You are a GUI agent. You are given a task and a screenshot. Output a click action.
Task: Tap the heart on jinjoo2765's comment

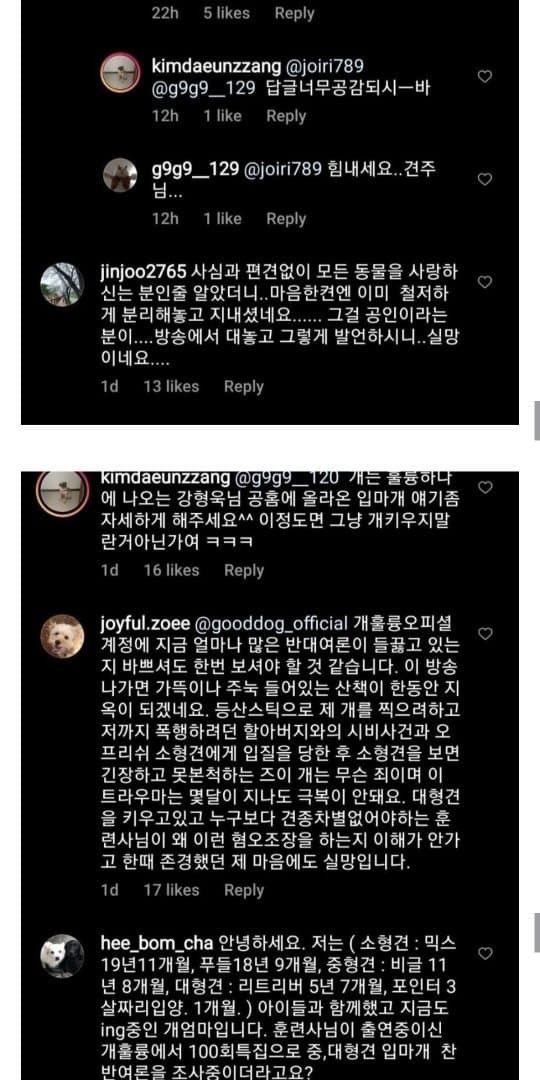(485, 282)
